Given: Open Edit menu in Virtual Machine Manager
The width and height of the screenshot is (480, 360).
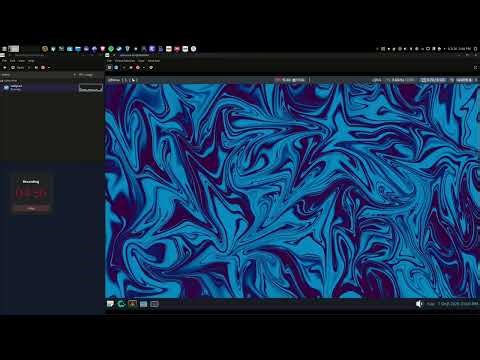Looking at the screenshot, I should point(13,61).
